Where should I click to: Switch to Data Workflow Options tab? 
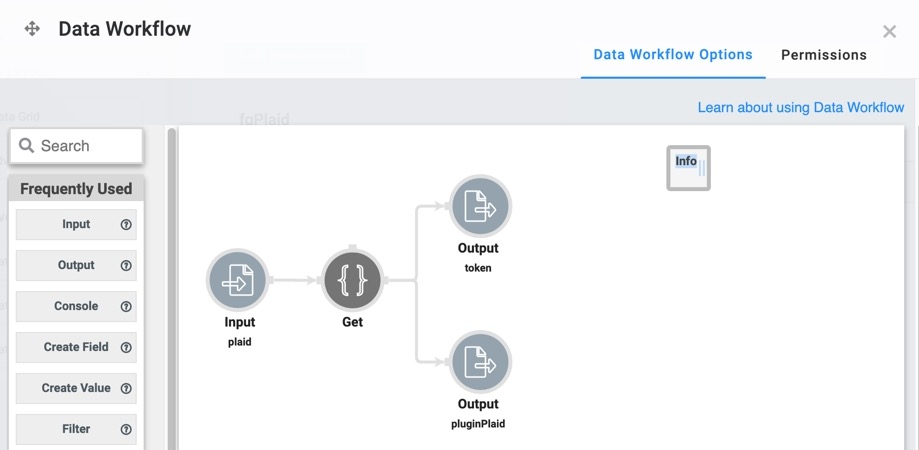click(x=673, y=54)
